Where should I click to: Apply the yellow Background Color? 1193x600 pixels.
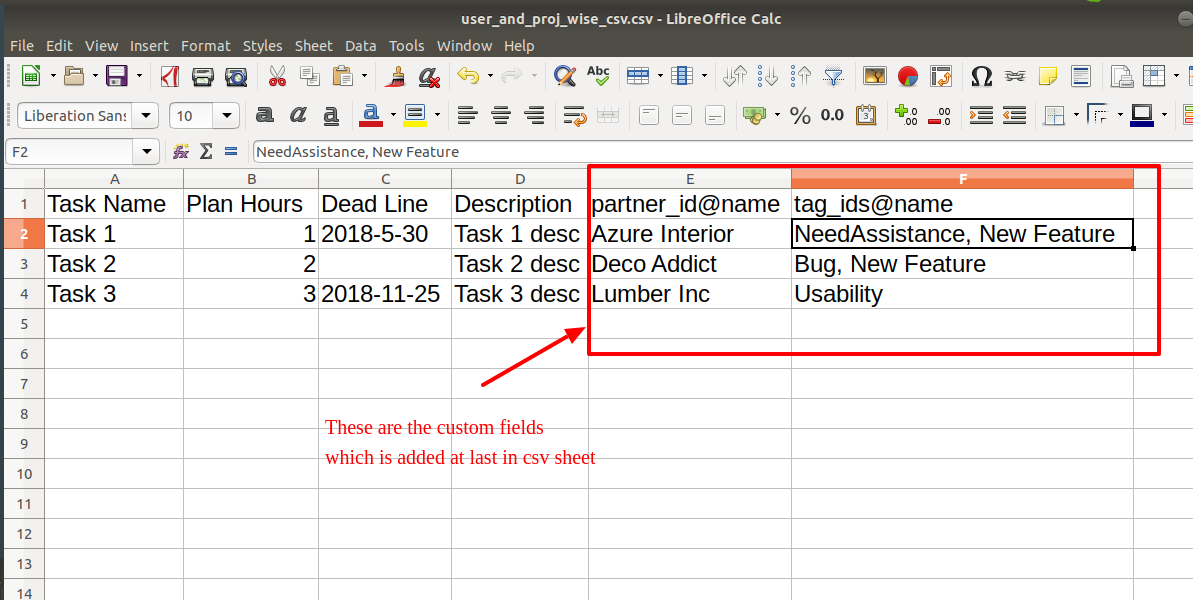coord(415,116)
